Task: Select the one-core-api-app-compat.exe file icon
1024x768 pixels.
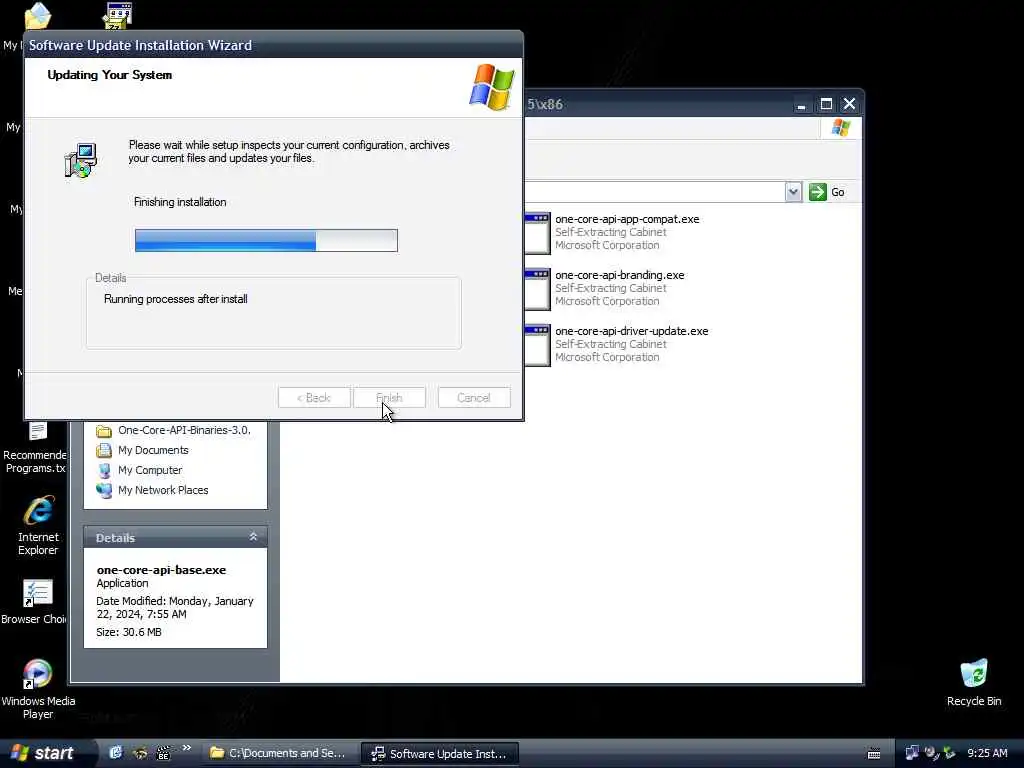Action: click(x=537, y=232)
